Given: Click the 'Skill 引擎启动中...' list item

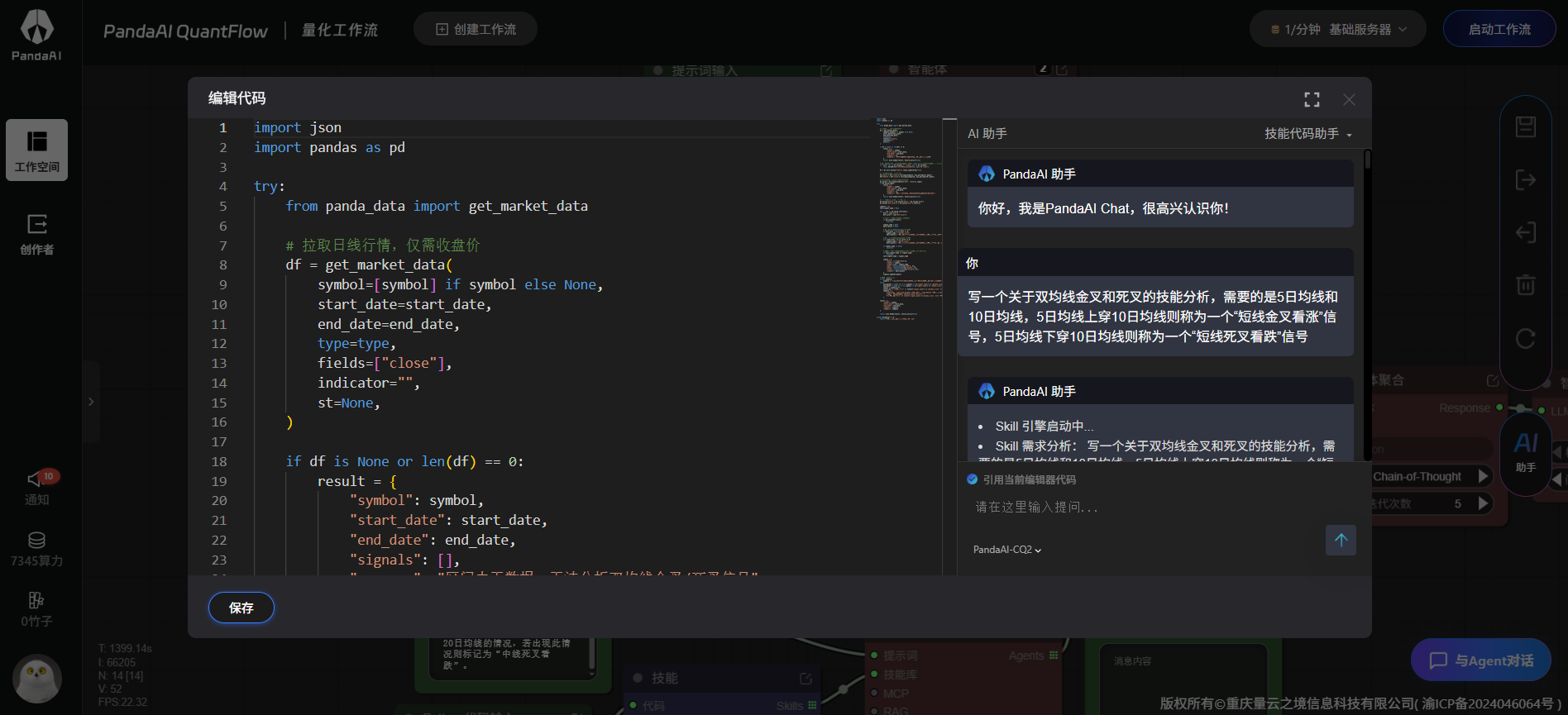Looking at the screenshot, I should [x=1044, y=426].
